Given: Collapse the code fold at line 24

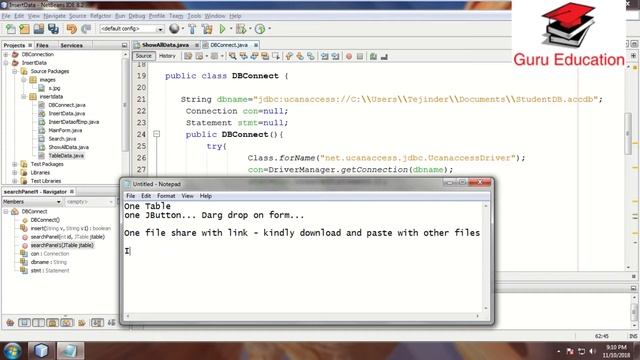Looking at the screenshot, I should click(x=156, y=134).
